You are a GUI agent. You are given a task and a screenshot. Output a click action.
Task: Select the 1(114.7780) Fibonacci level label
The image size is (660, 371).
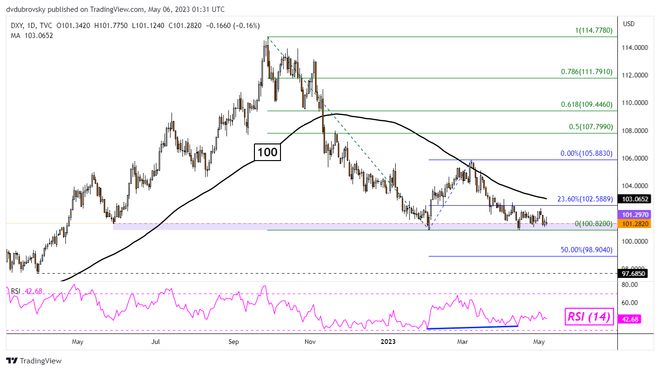[x=593, y=30]
